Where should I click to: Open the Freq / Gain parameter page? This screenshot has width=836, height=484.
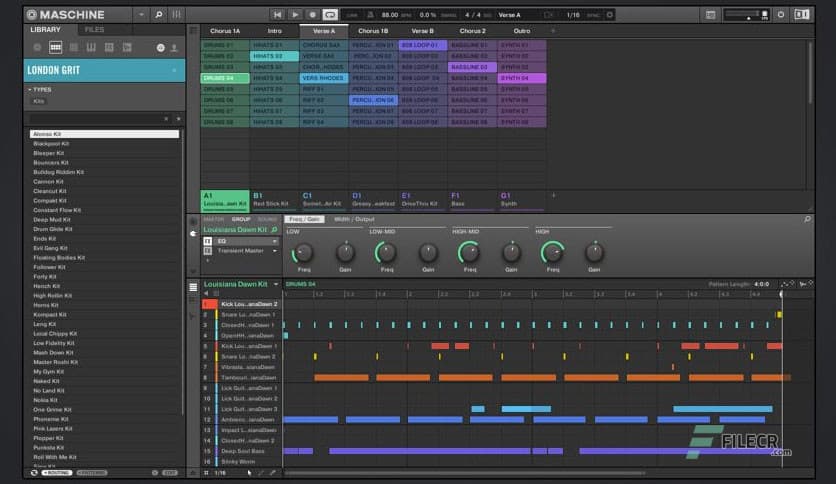(304, 219)
